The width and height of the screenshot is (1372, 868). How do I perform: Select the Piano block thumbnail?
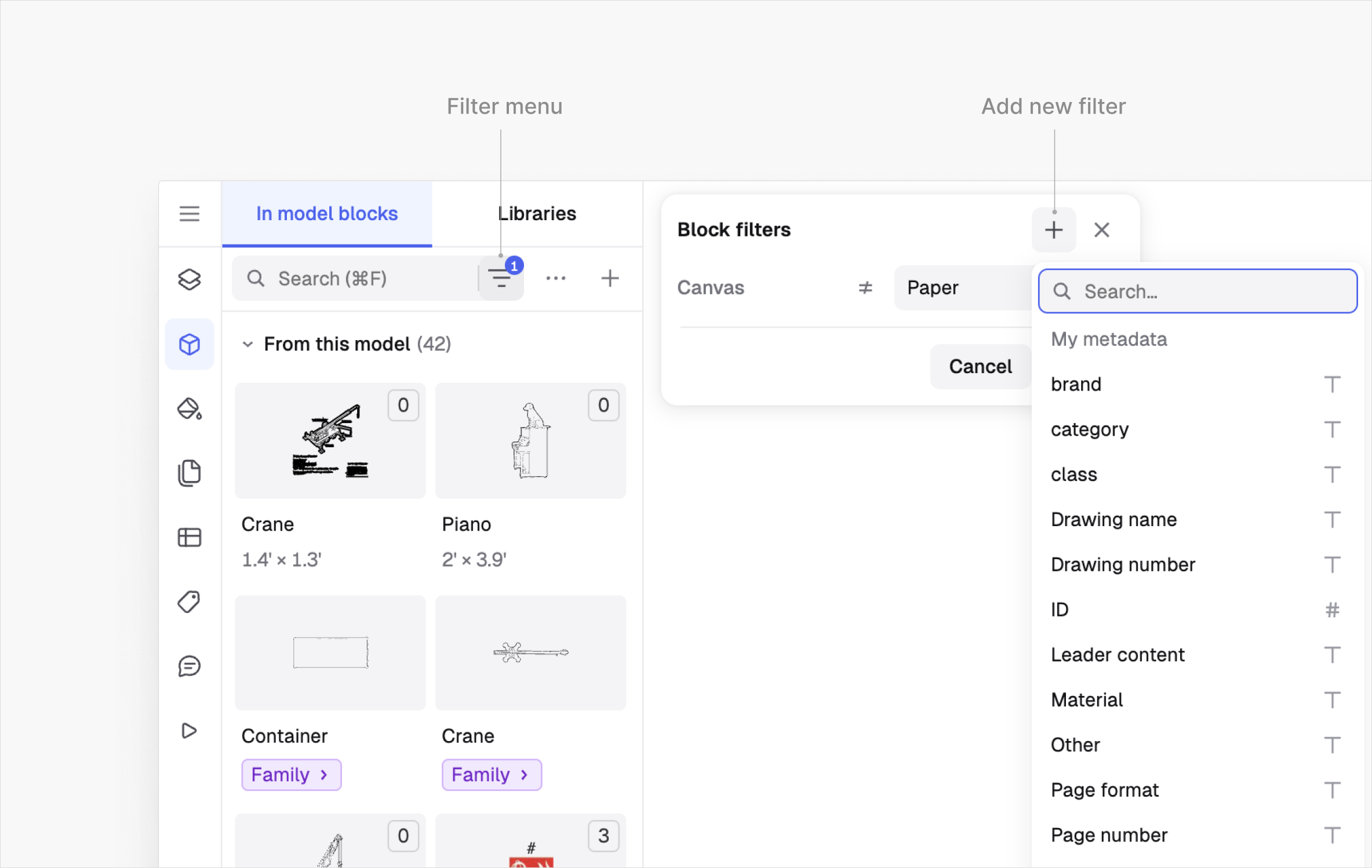[530, 440]
